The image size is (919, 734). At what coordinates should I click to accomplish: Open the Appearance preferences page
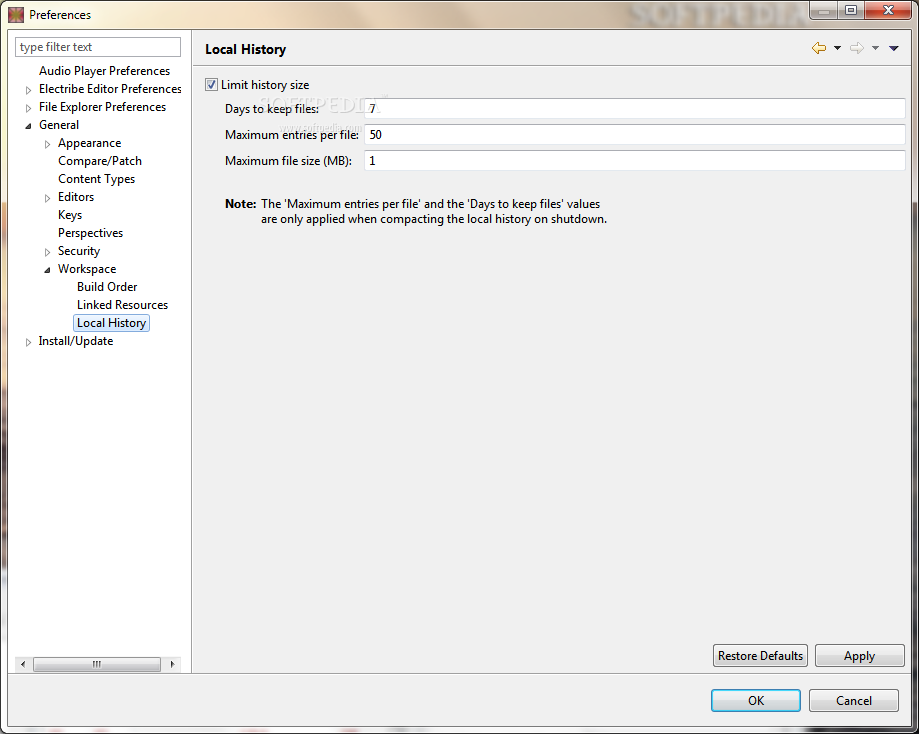(89, 143)
